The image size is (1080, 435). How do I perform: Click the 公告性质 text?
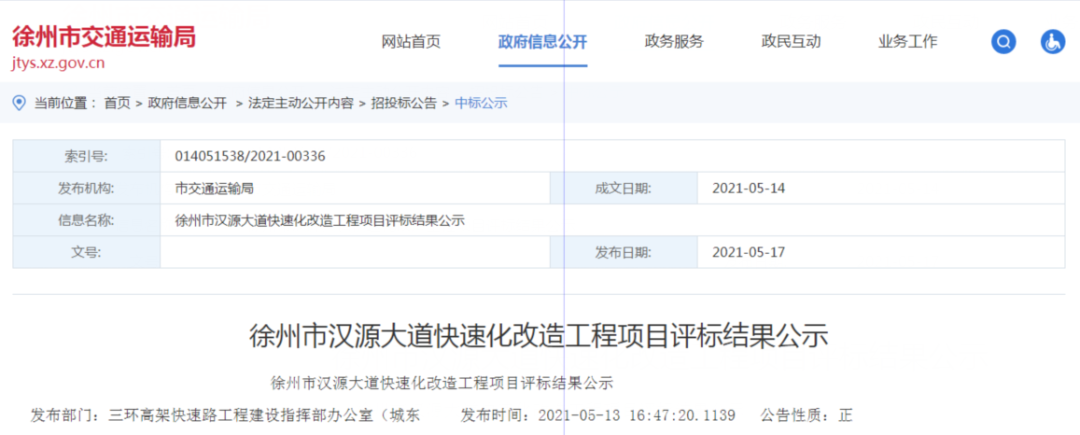(x=807, y=416)
